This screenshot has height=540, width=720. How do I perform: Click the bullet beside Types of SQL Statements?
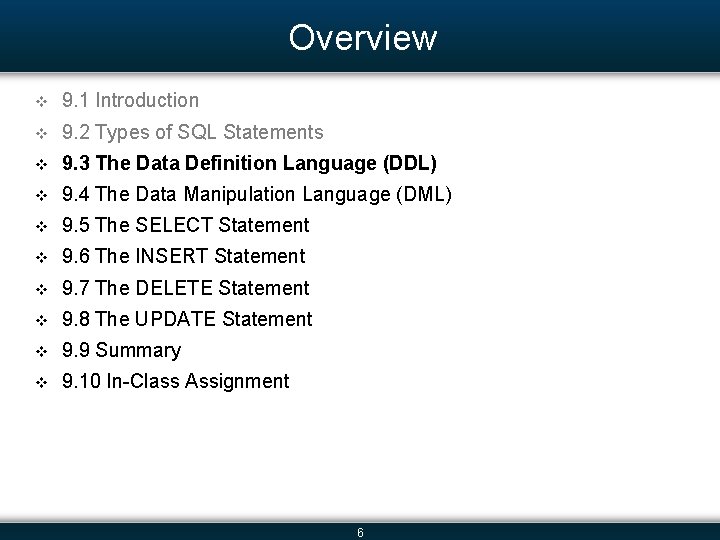pos(41,133)
